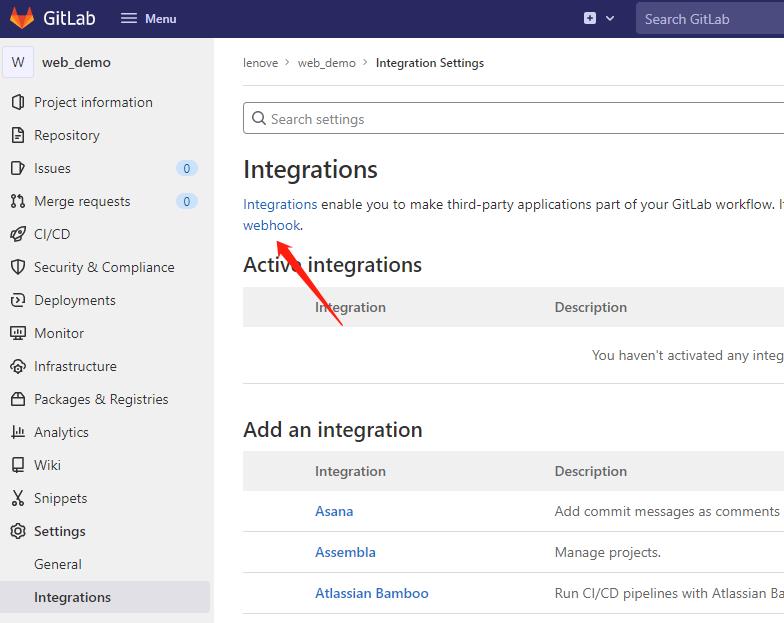Click the CI/CD rocket icon
Image resolution: width=784 pixels, height=623 pixels.
(x=18, y=234)
